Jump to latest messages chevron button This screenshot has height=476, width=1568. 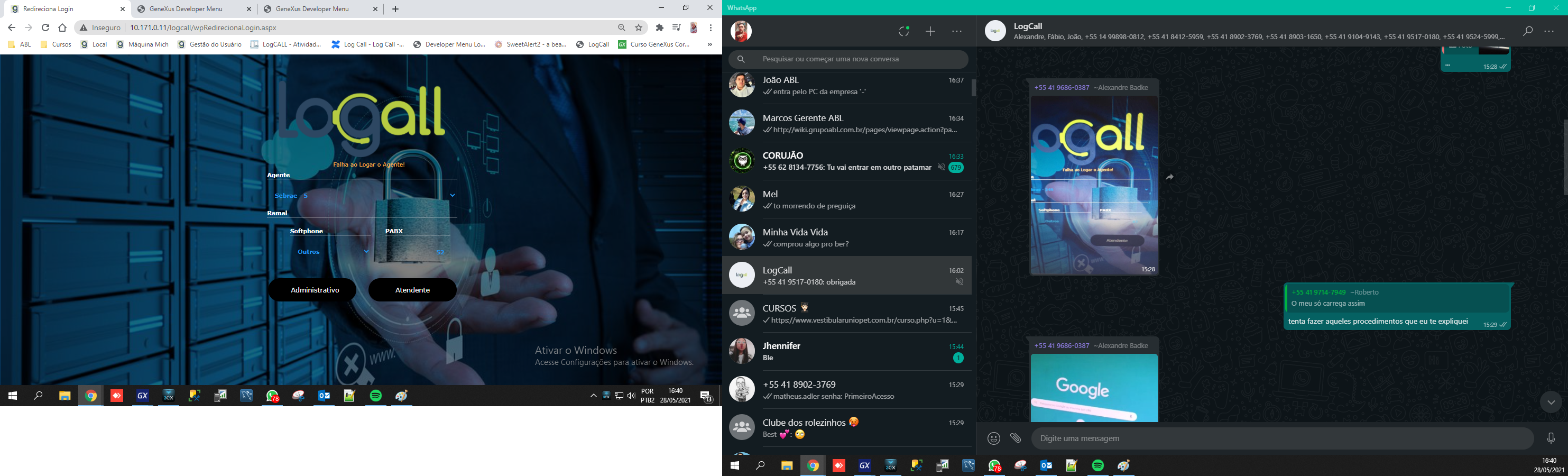[1551, 402]
